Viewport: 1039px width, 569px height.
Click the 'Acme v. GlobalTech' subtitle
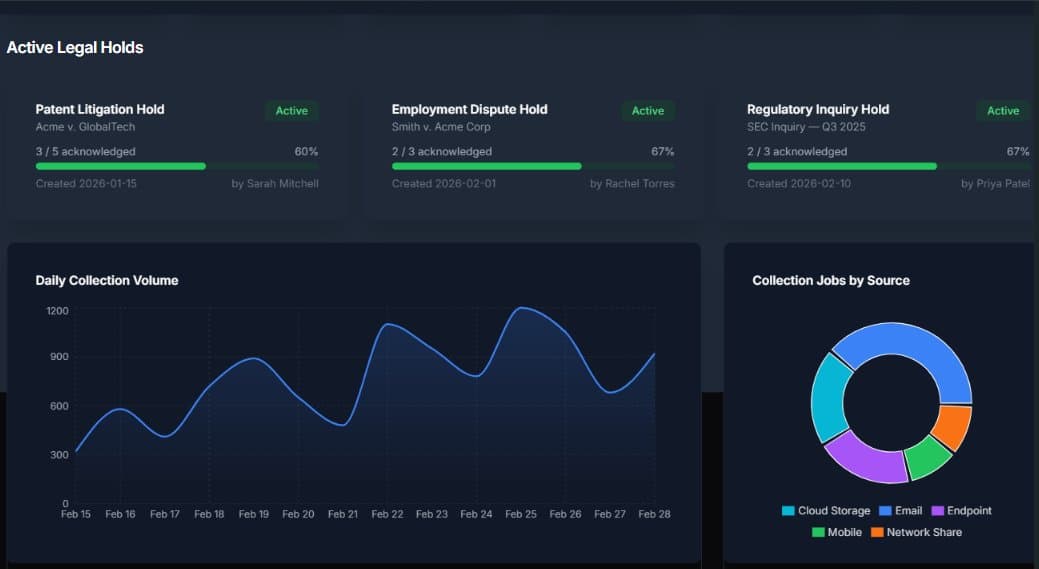click(x=85, y=127)
